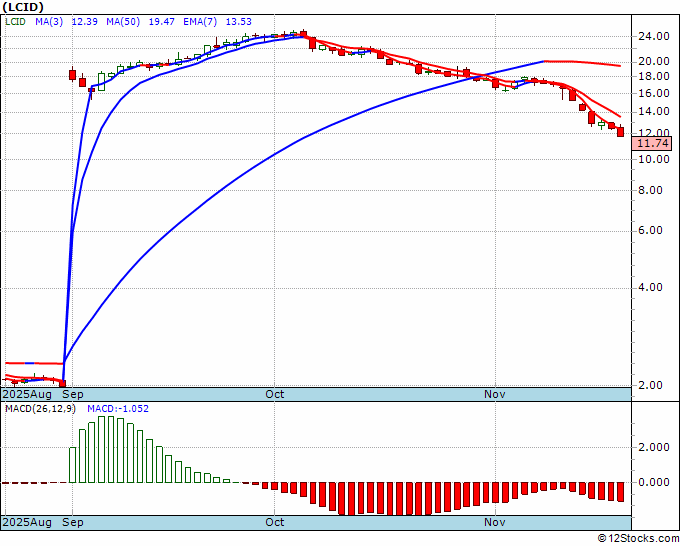Viewport: 680px width, 546px height.
Task: Click the EMA(7) indicator label
Action: (200, 21)
